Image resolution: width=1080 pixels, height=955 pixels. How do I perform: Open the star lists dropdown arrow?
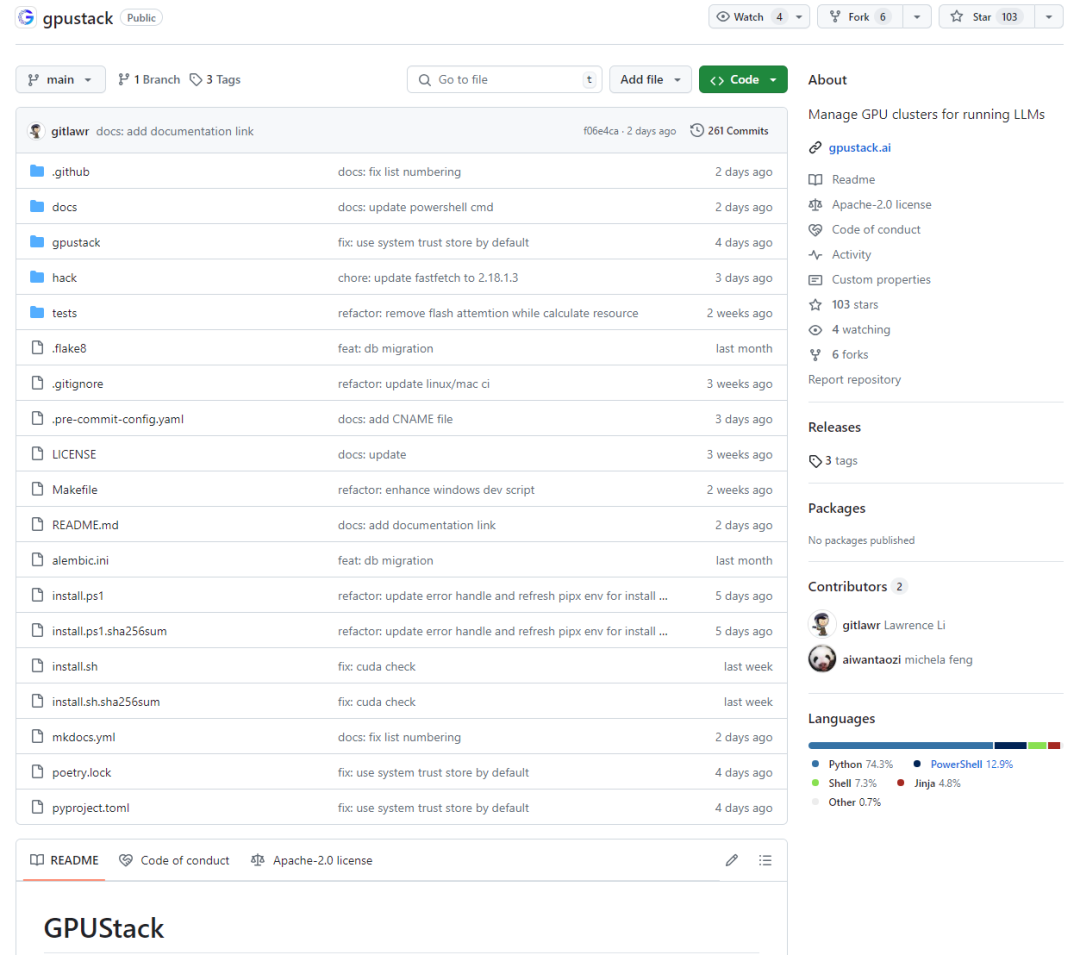tap(1049, 17)
